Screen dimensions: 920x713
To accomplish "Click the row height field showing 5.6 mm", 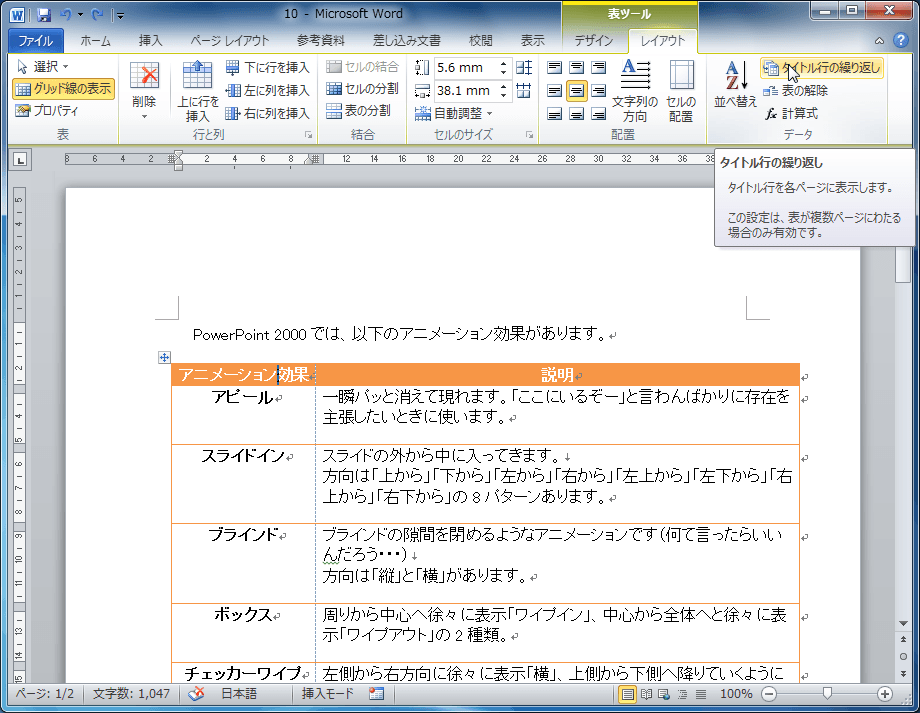I will [x=466, y=67].
